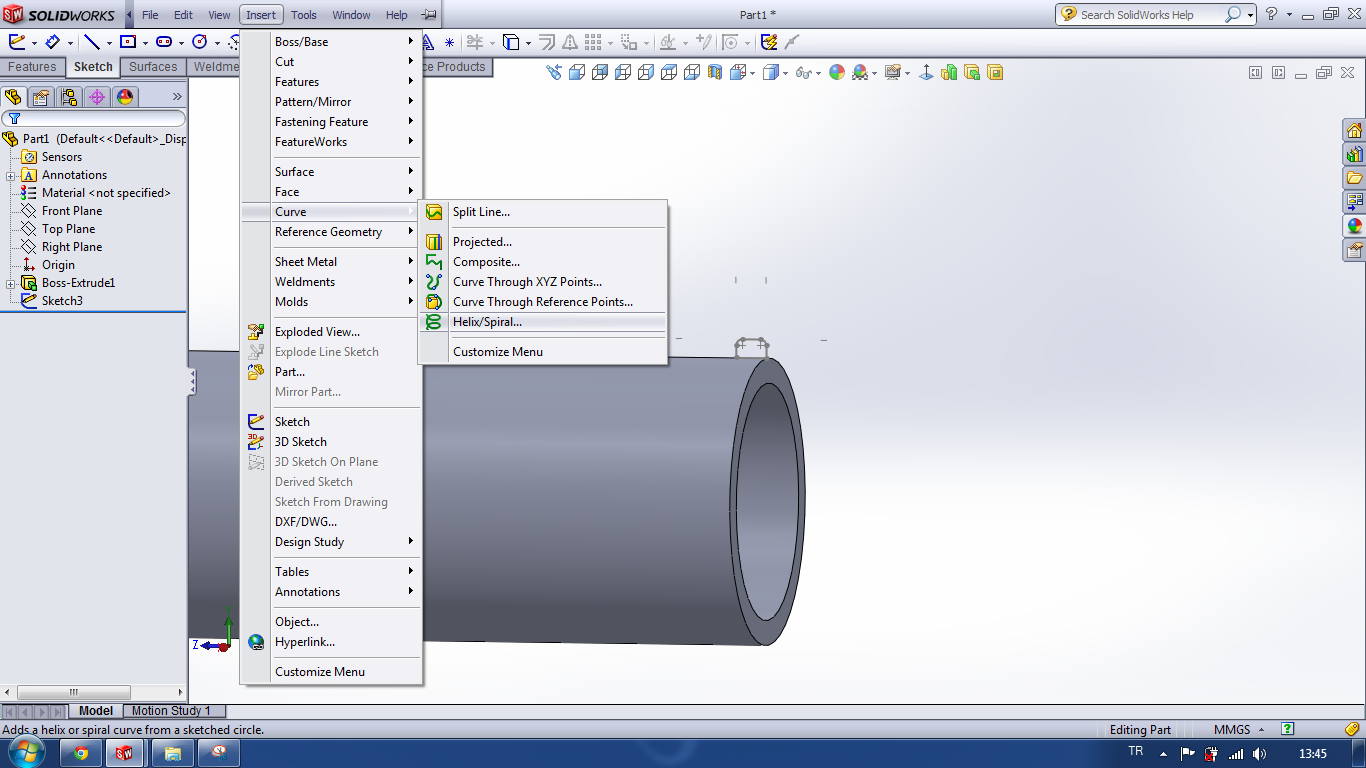Select the Line sketch tool
Image resolution: width=1366 pixels, height=768 pixels.
91,42
